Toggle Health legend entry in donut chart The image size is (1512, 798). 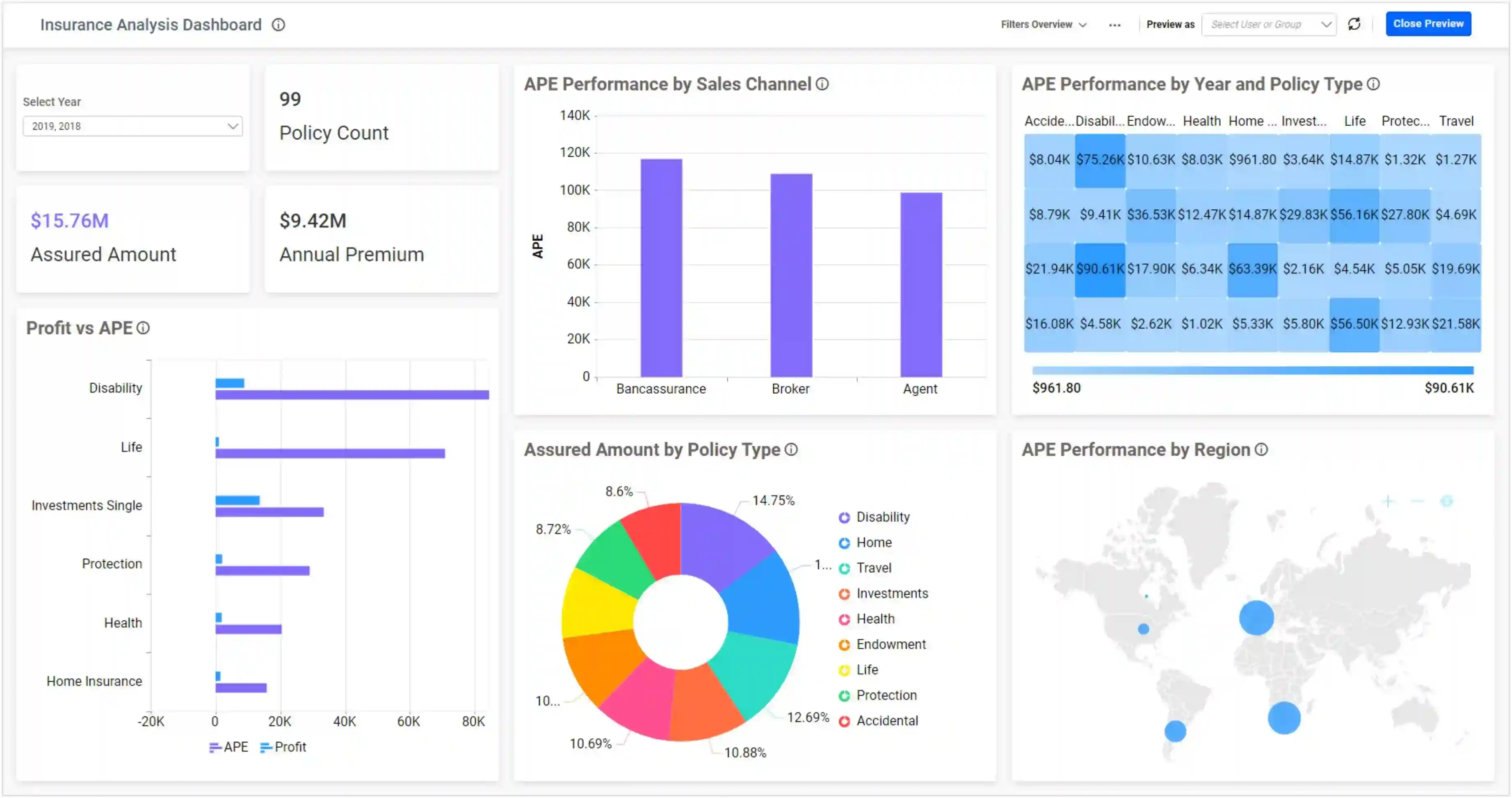(x=867, y=619)
